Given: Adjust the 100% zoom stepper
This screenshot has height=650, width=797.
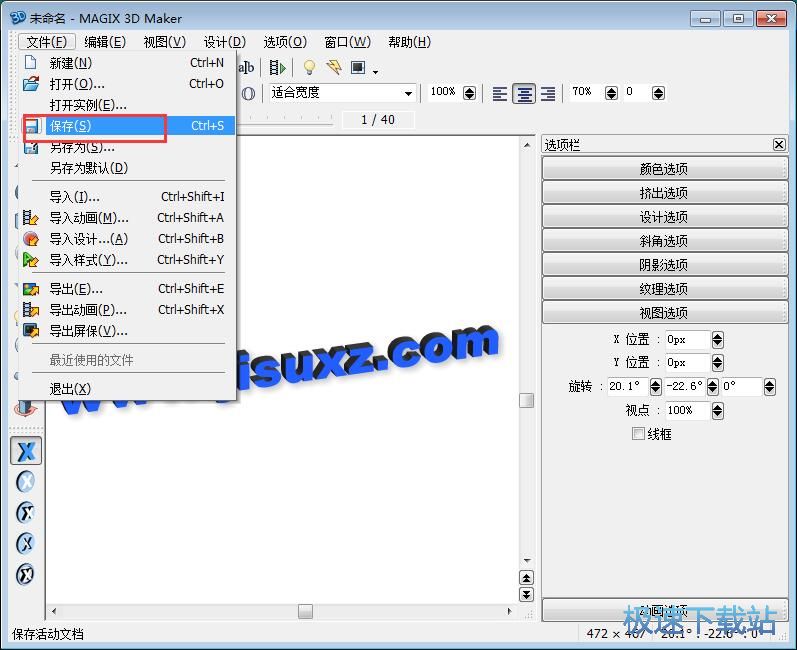Looking at the screenshot, I should 470,93.
